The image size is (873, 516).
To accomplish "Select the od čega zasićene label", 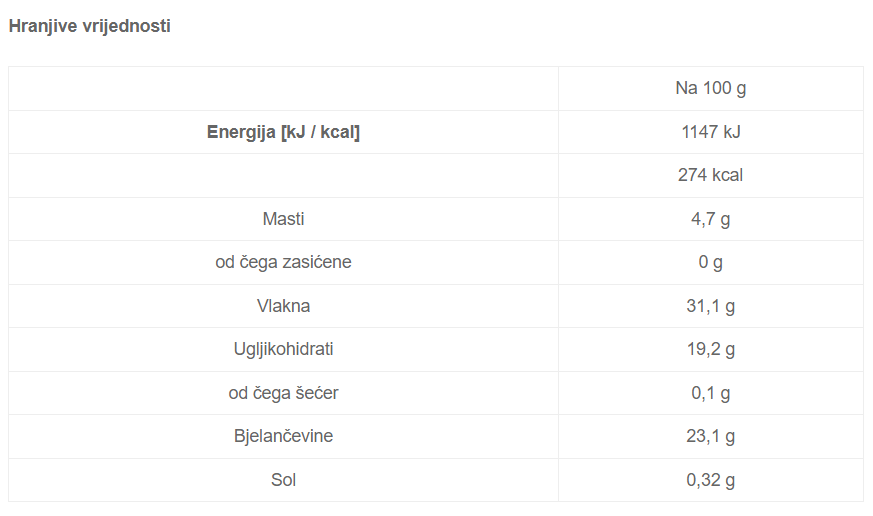I will coord(283,262).
